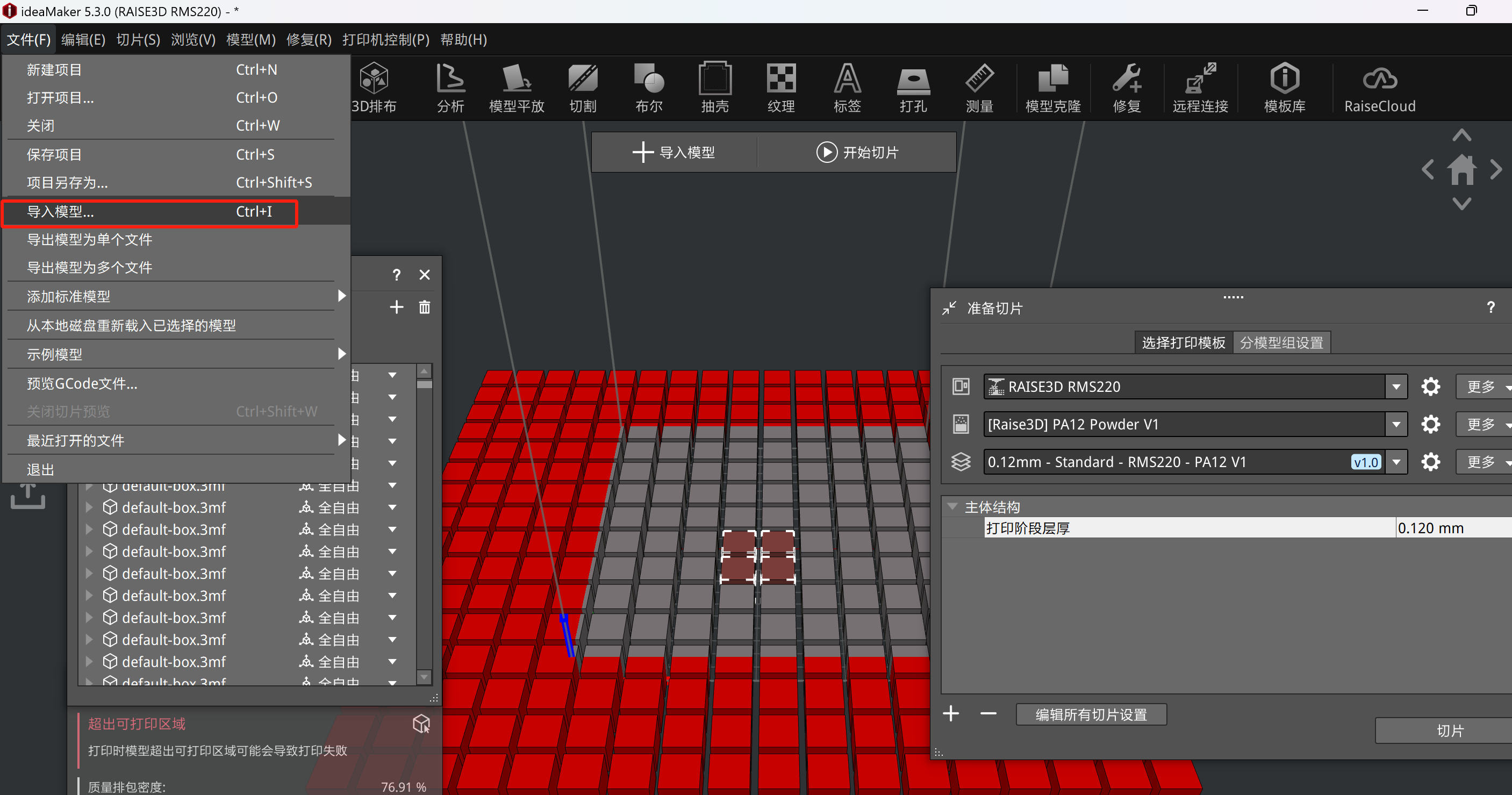Choose 退出 to exit ideaMaker
Viewport: 1512px width, 795px height.
tap(176, 469)
